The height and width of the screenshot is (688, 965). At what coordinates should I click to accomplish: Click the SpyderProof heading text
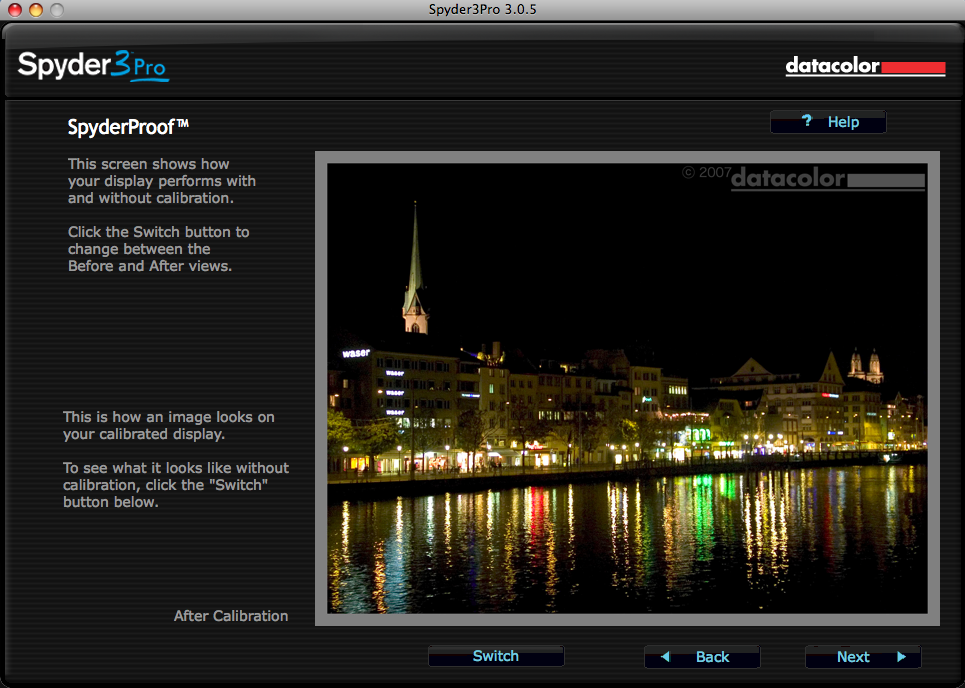128,127
